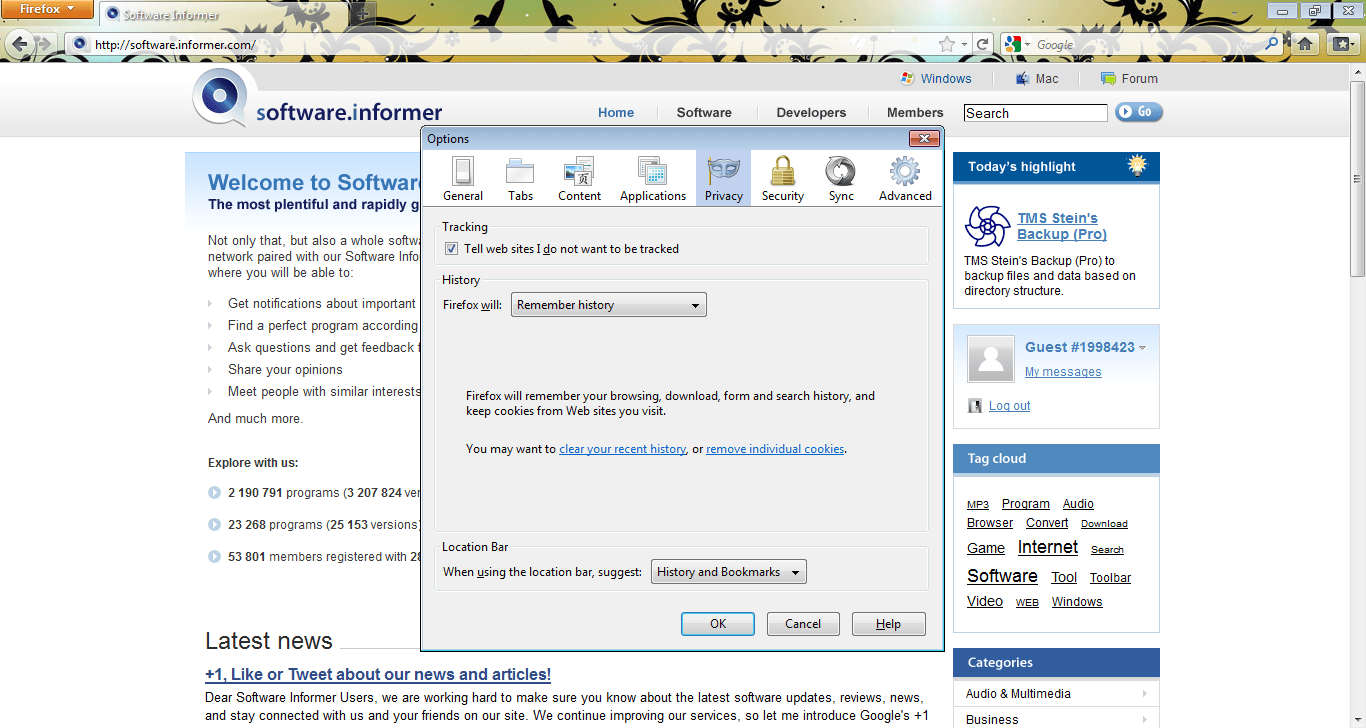The image size is (1366, 728).
Task: Click inside the site Search field
Action: pyautogui.click(x=1035, y=112)
